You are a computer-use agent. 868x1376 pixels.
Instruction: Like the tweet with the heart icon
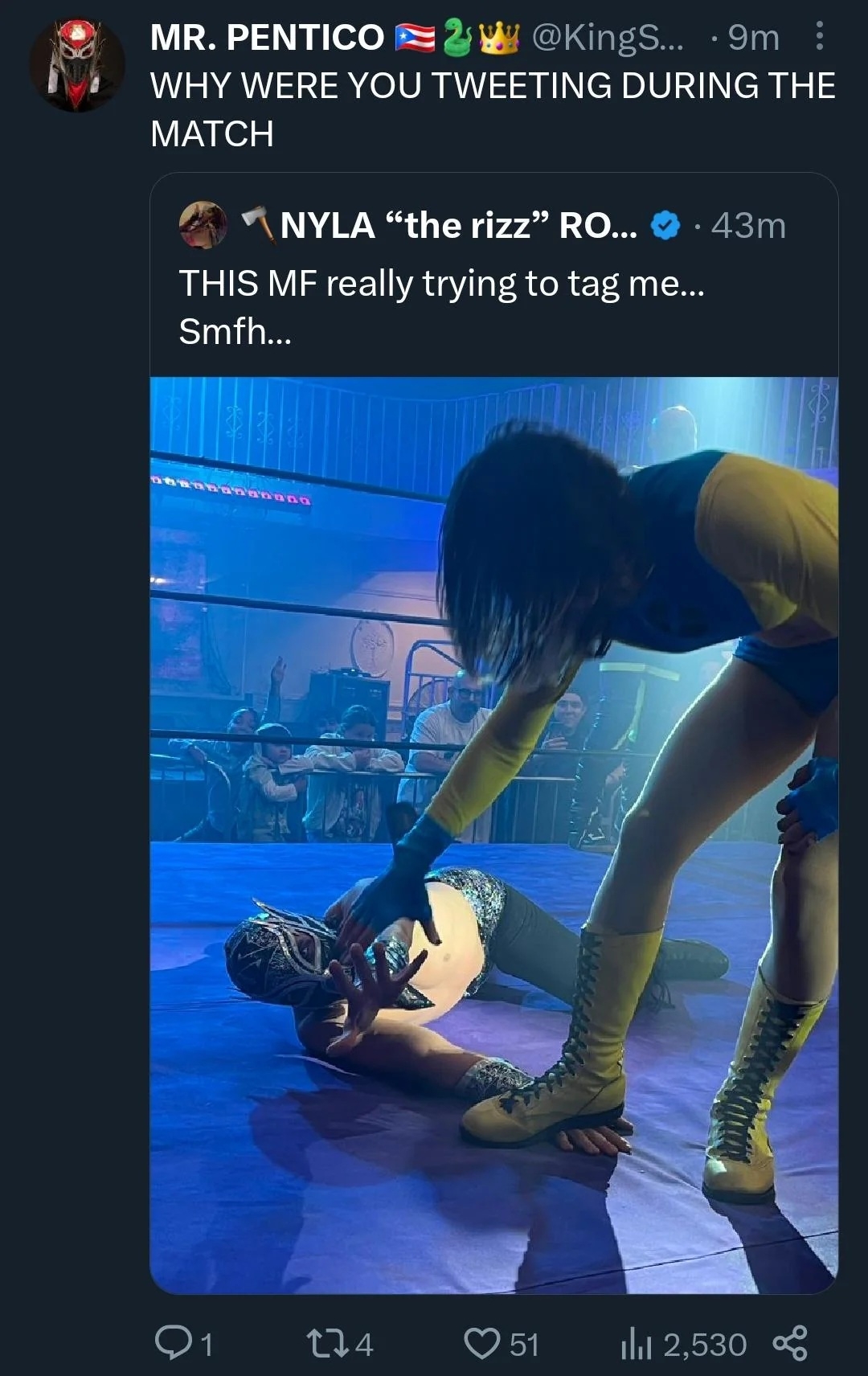(x=482, y=1343)
